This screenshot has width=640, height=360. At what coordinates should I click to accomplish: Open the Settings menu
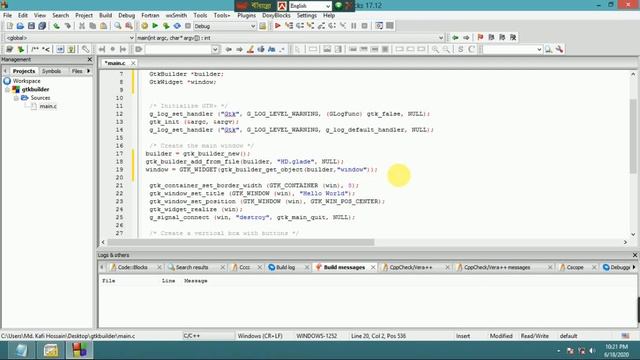pos(307,16)
